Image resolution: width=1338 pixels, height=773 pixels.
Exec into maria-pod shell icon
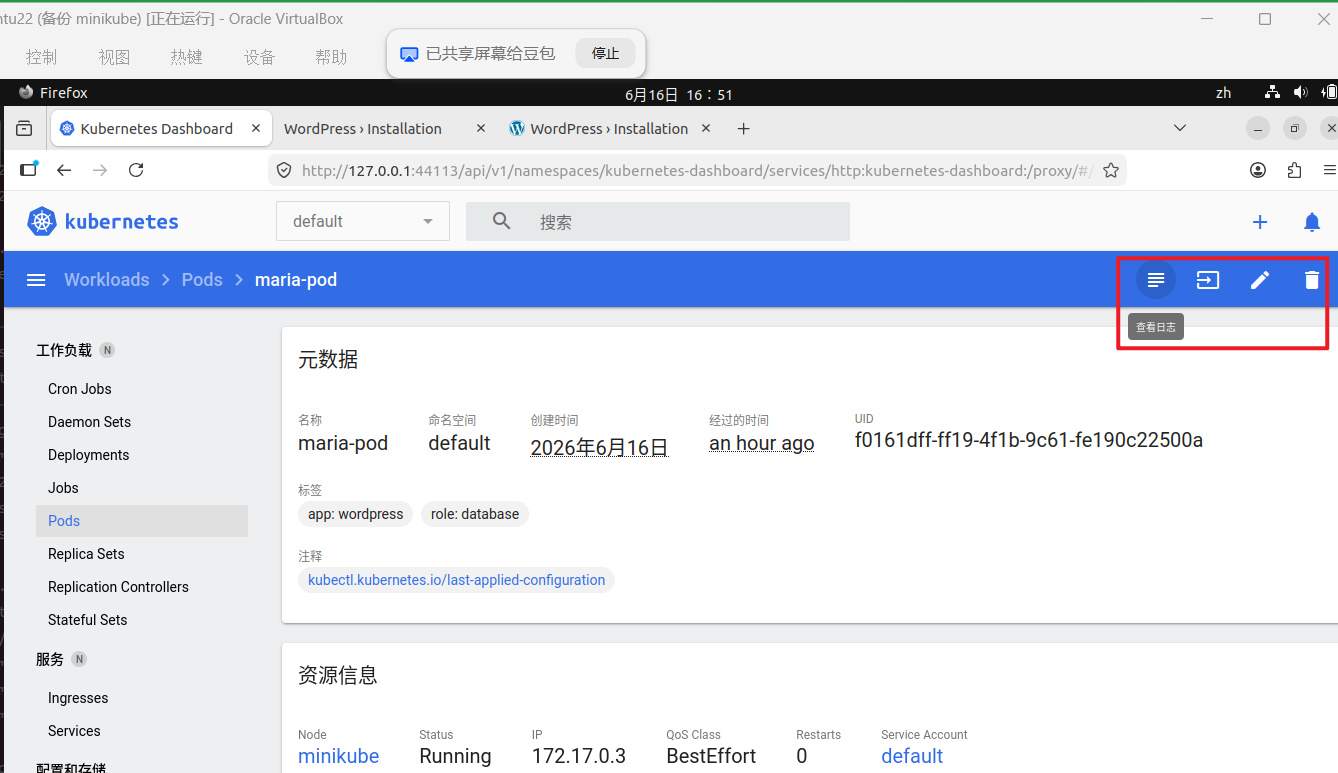pos(1208,280)
